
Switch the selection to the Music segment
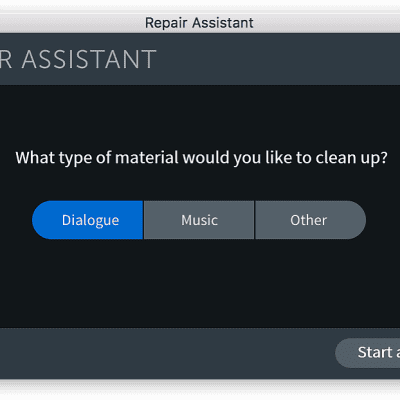click(199, 220)
